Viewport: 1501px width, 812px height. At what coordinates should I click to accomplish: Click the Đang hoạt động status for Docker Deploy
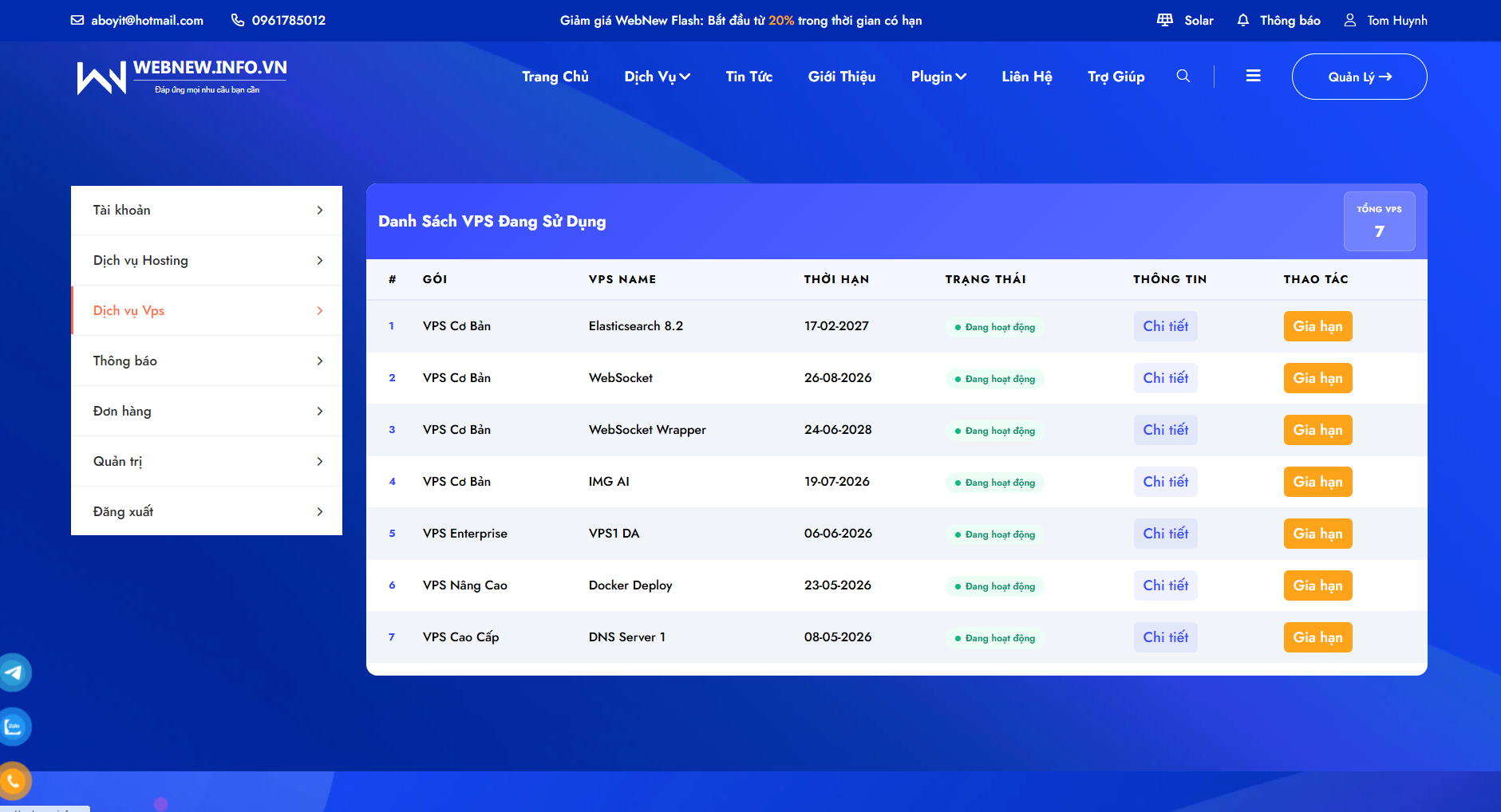(x=995, y=586)
